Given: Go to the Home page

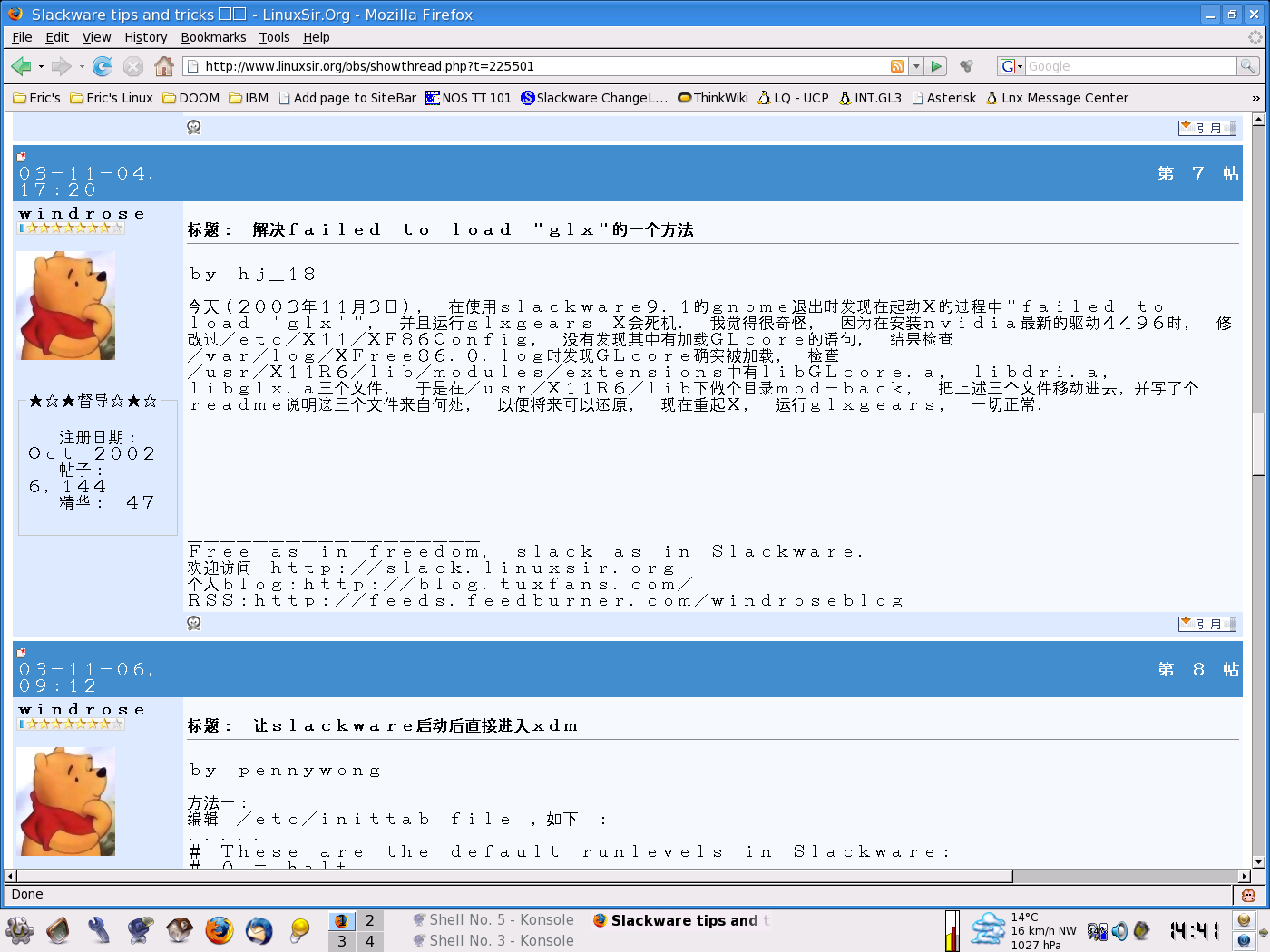Looking at the screenshot, I should click(164, 66).
